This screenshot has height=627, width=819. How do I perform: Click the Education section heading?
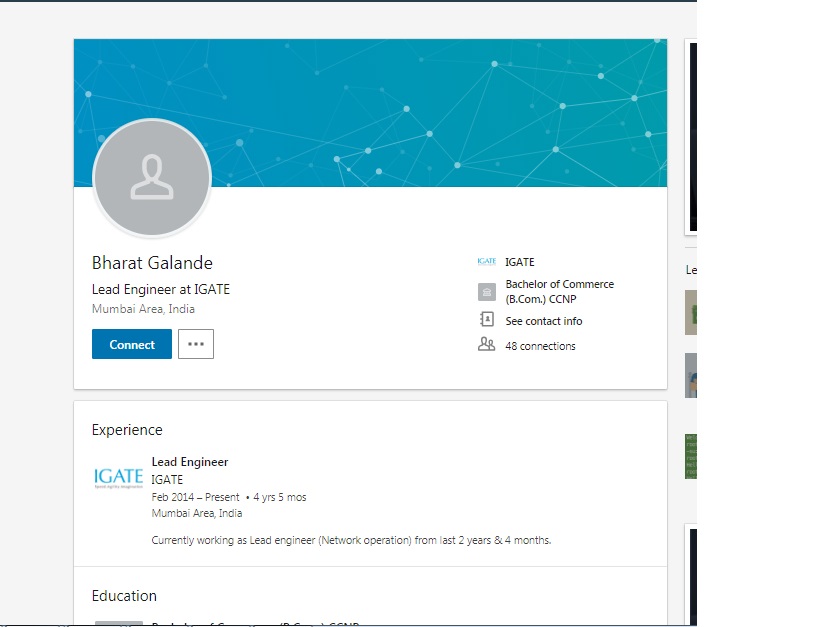coord(124,596)
